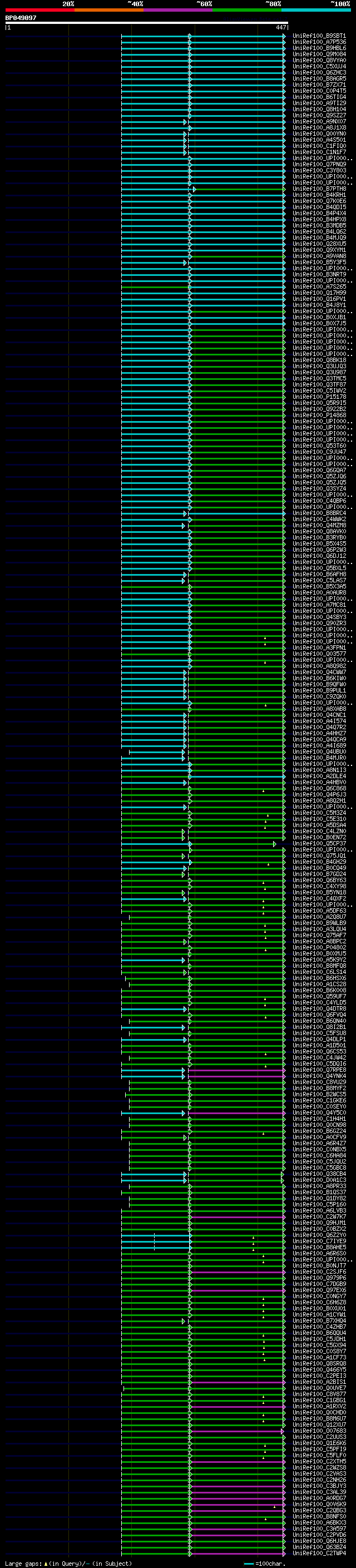
Task: Open hit UniRef100_Q8VYA0
Action: pos(319,60)
